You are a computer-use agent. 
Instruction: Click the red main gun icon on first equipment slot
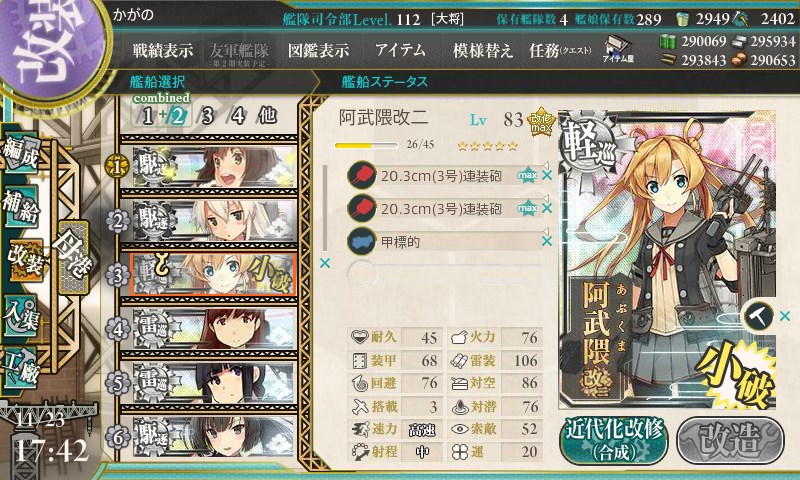click(x=362, y=175)
